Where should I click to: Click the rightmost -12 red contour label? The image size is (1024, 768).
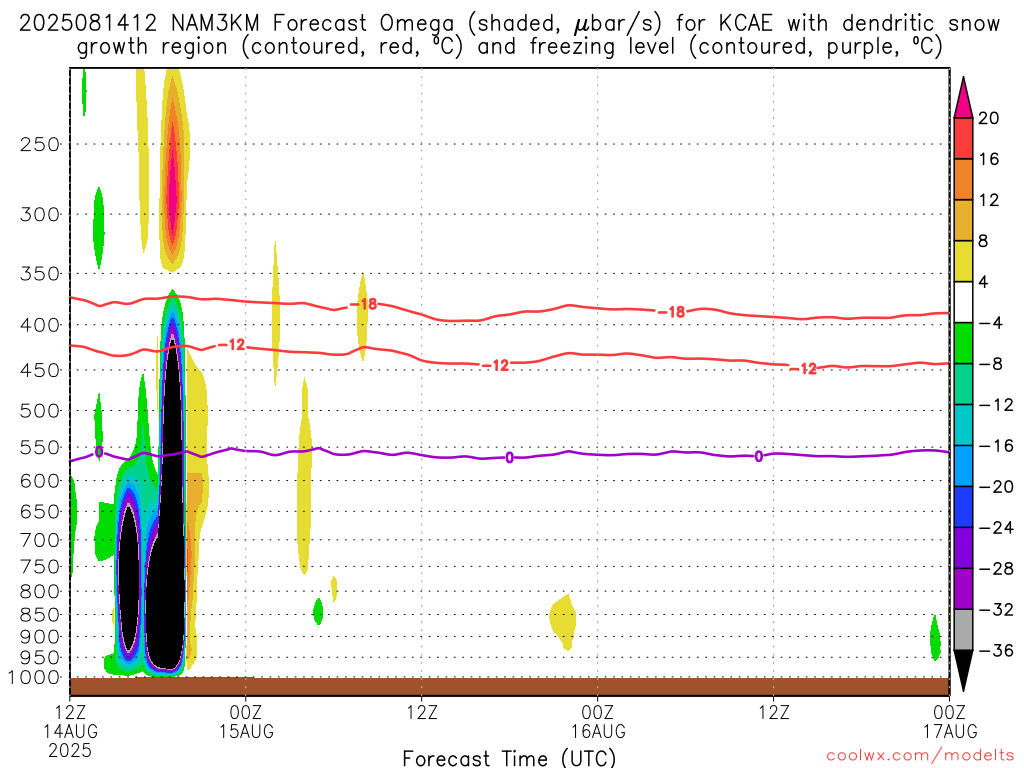803,369
